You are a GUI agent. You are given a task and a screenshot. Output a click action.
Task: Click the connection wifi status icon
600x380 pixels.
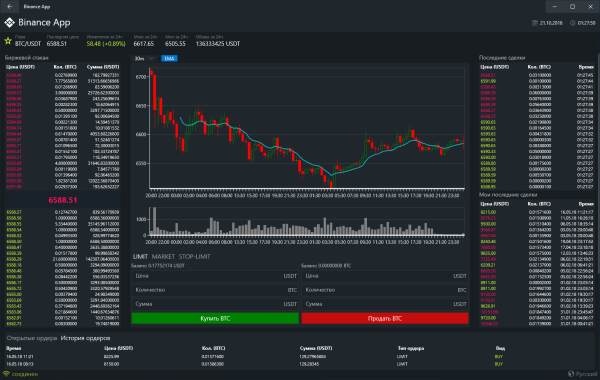(6, 374)
